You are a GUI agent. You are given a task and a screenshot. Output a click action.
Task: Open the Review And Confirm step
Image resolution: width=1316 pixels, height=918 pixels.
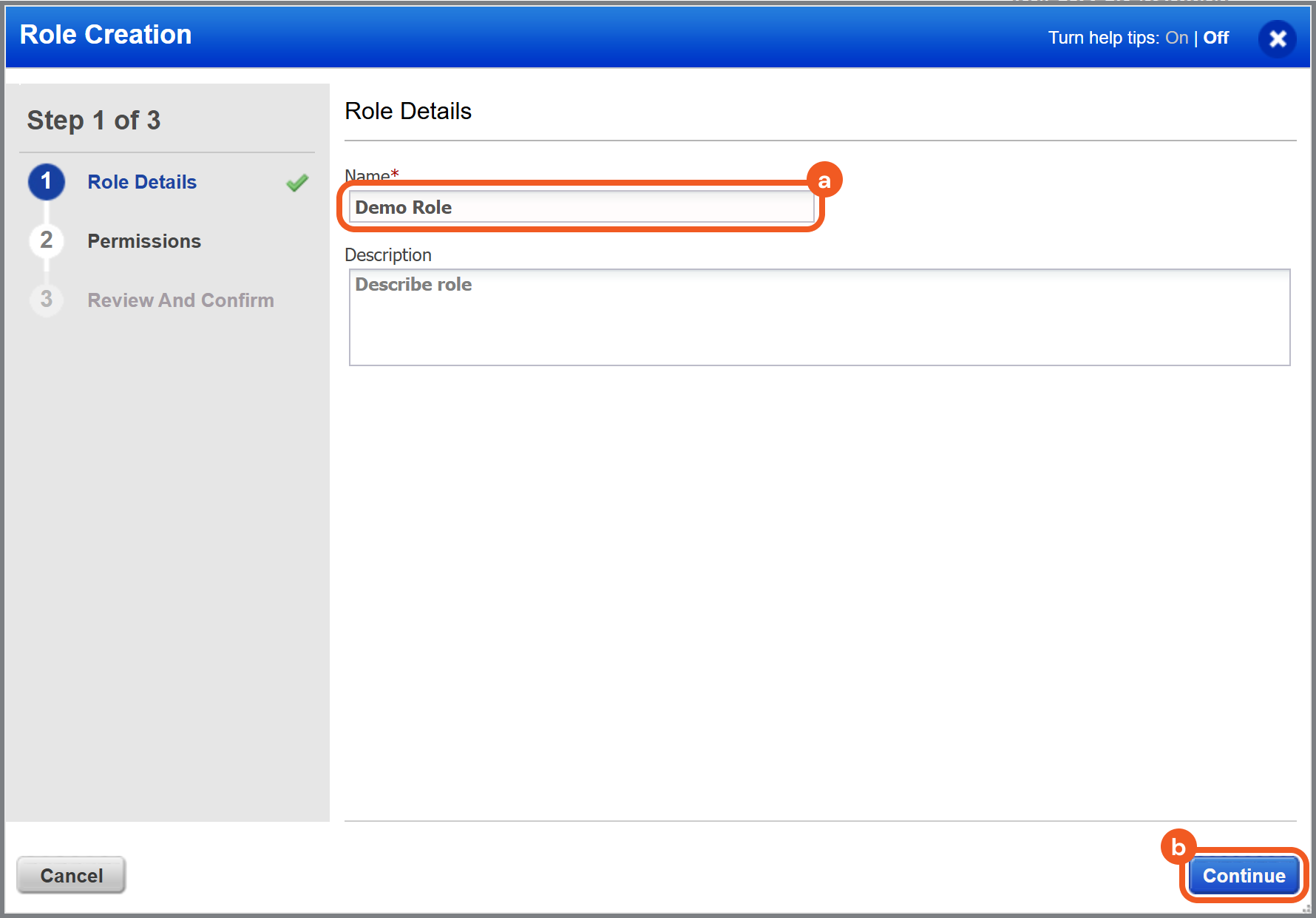click(180, 300)
